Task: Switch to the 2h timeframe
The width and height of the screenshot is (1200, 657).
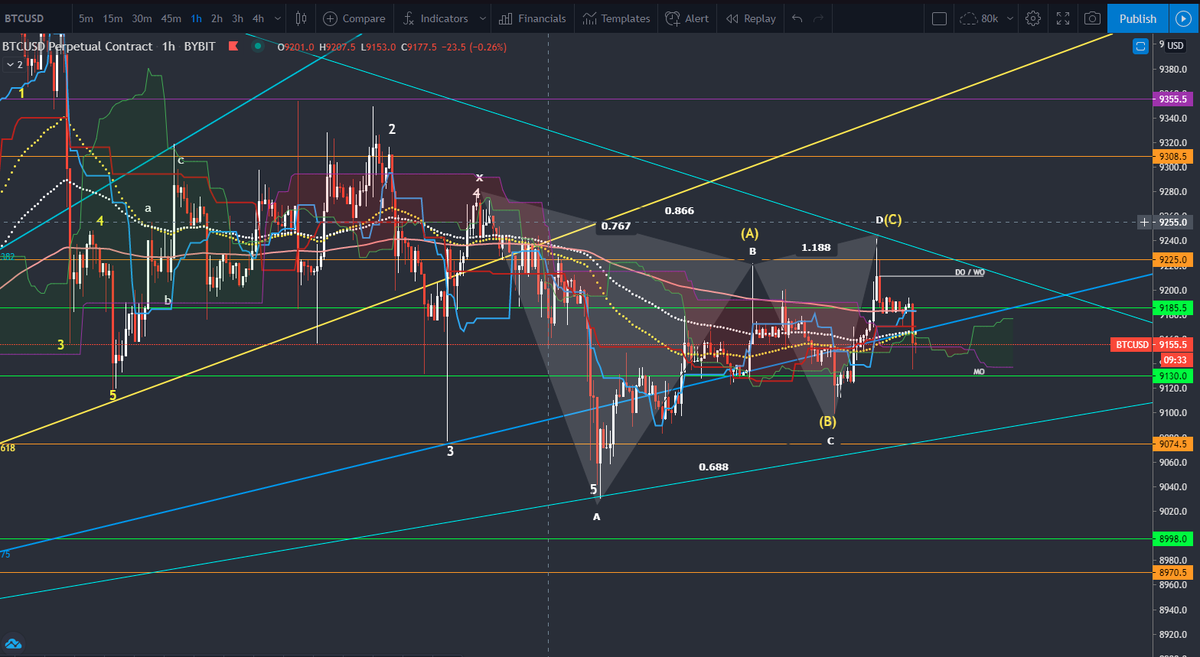Action: coord(217,18)
